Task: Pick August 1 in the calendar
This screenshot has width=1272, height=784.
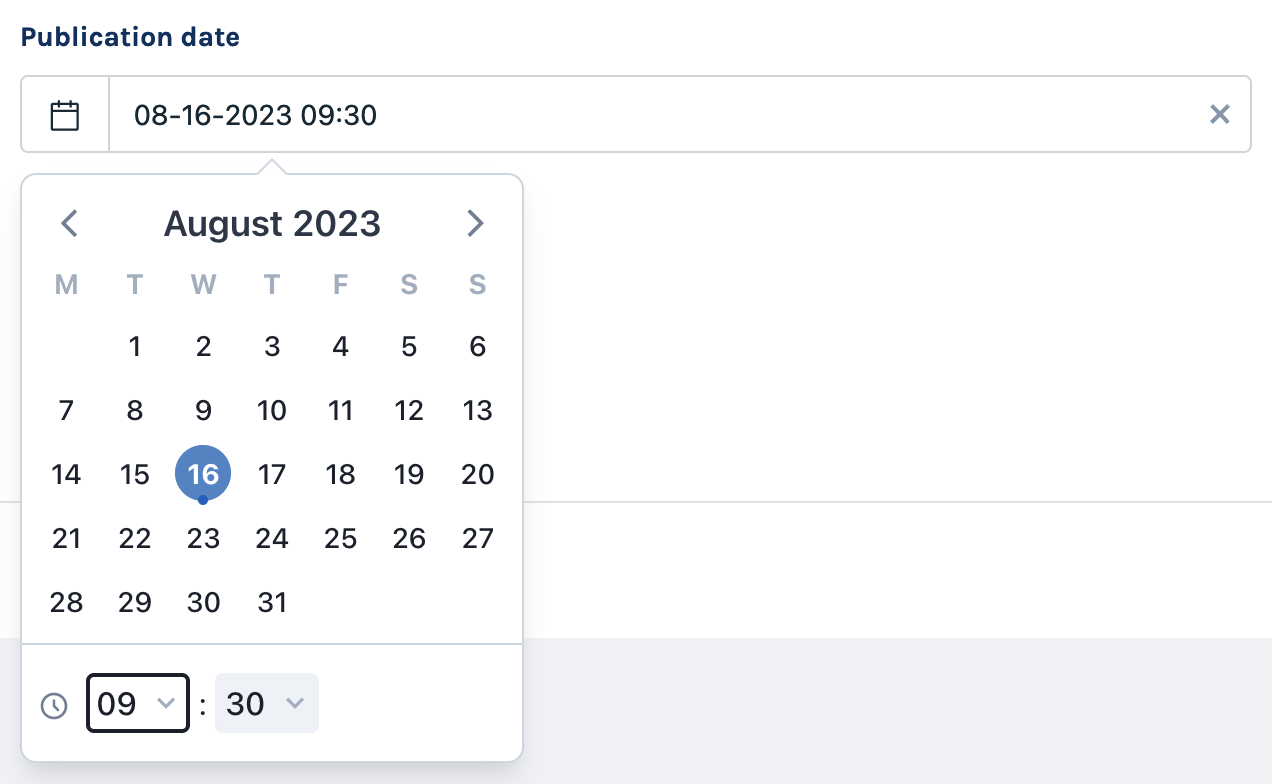Action: [135, 347]
